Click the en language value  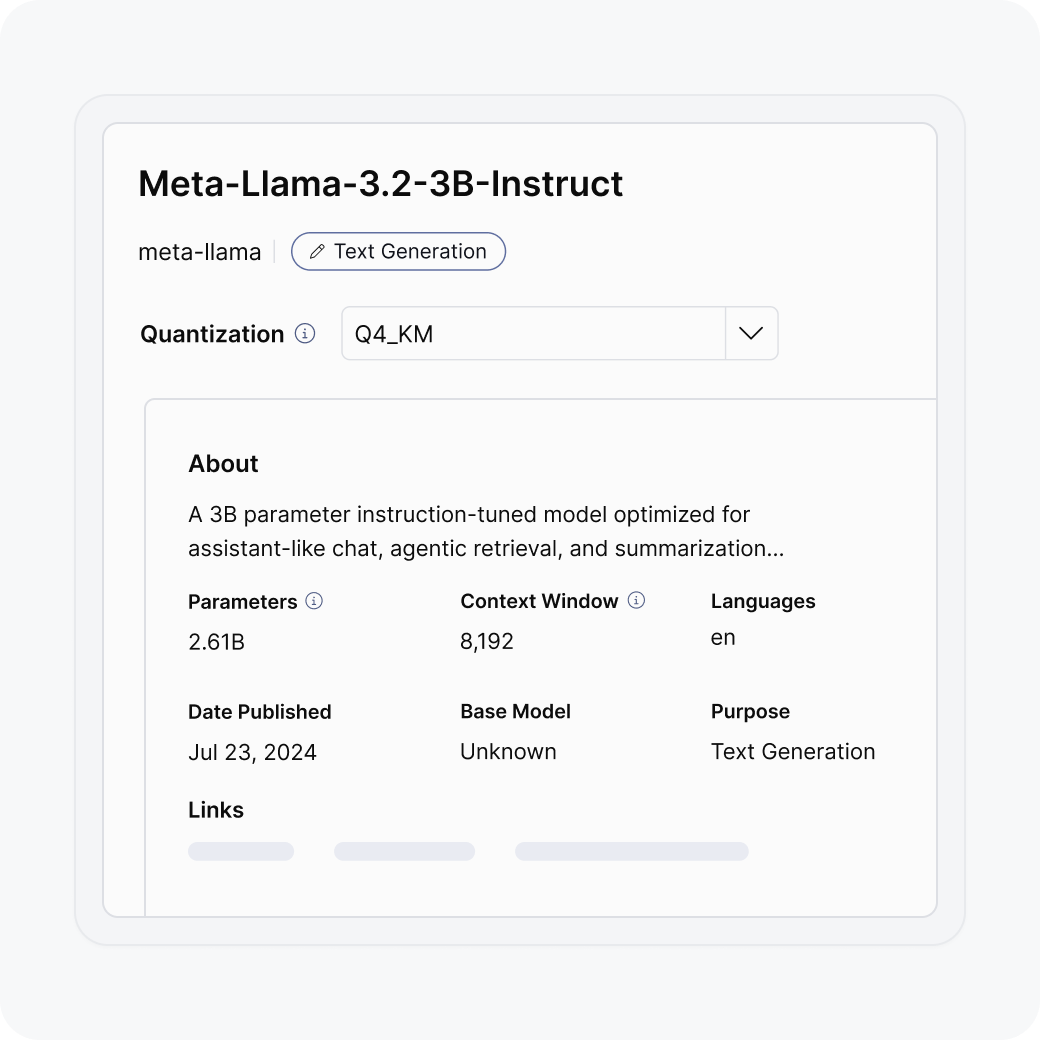(723, 638)
